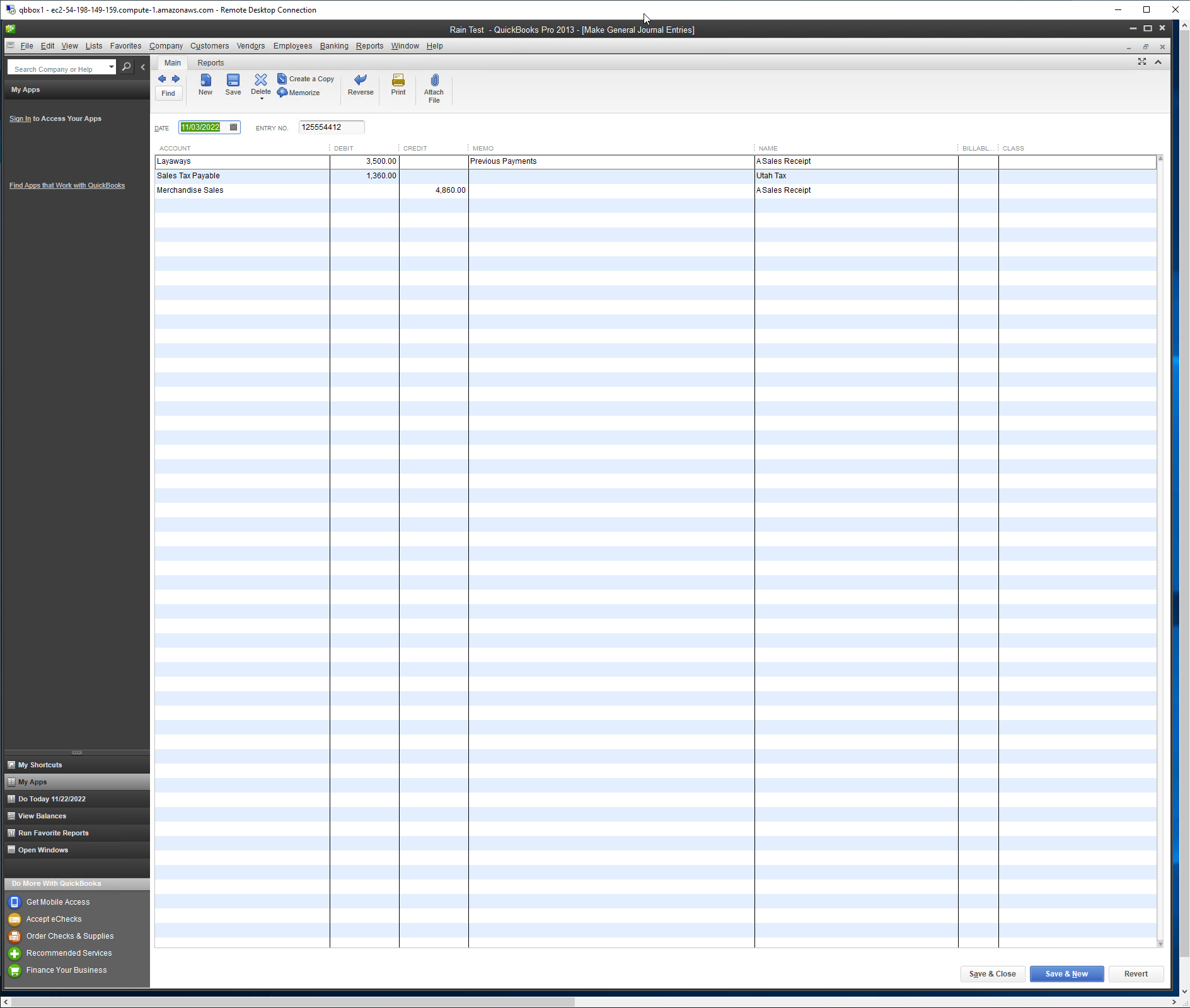This screenshot has height=1008, width=1190.
Task: Click the Delete X icon
Action: click(x=261, y=79)
